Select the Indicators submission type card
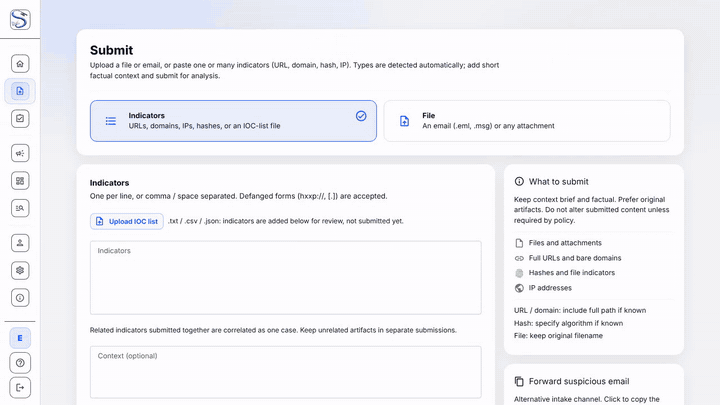This screenshot has width=720, height=405. tap(233, 121)
